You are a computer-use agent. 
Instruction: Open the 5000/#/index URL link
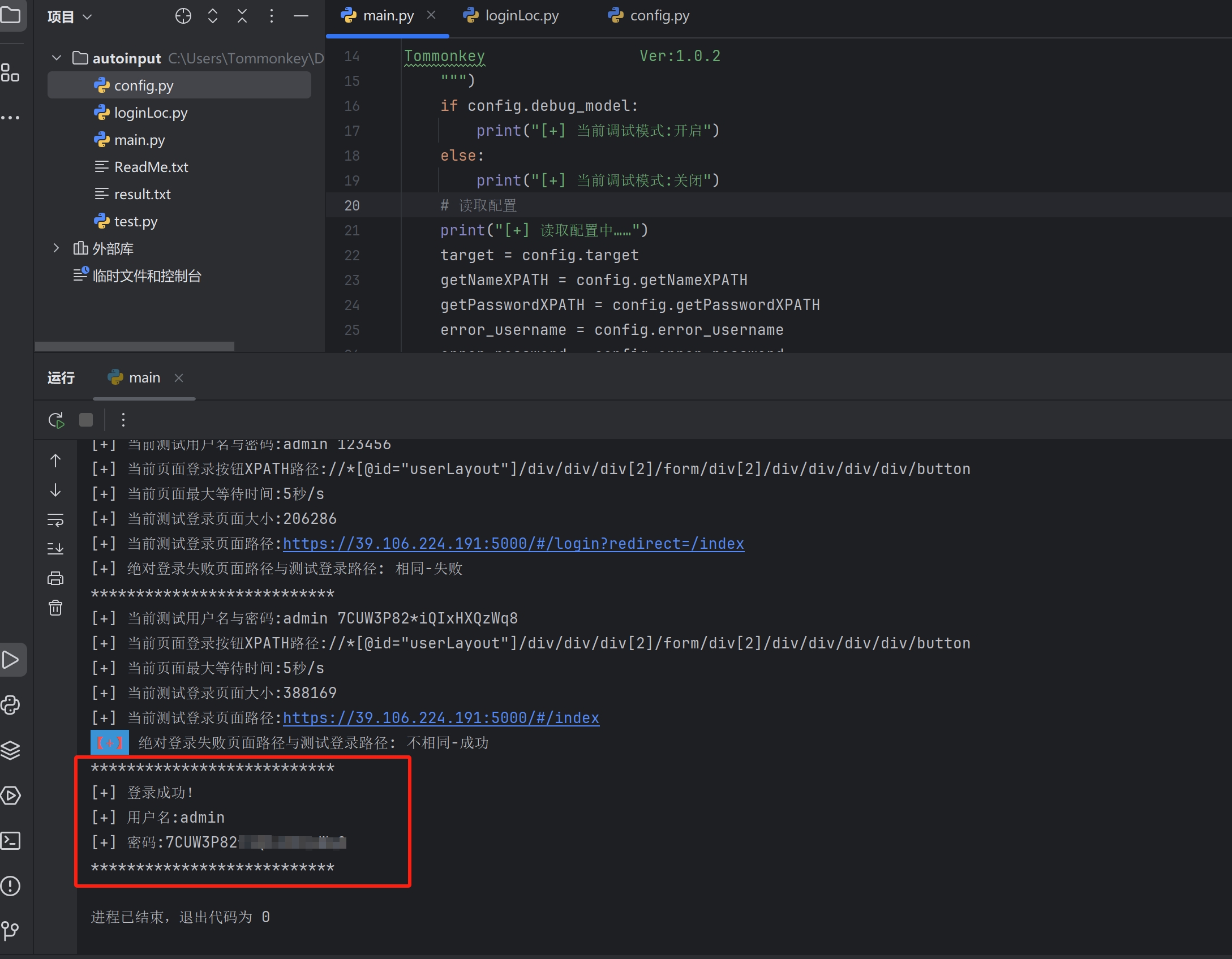click(441, 718)
